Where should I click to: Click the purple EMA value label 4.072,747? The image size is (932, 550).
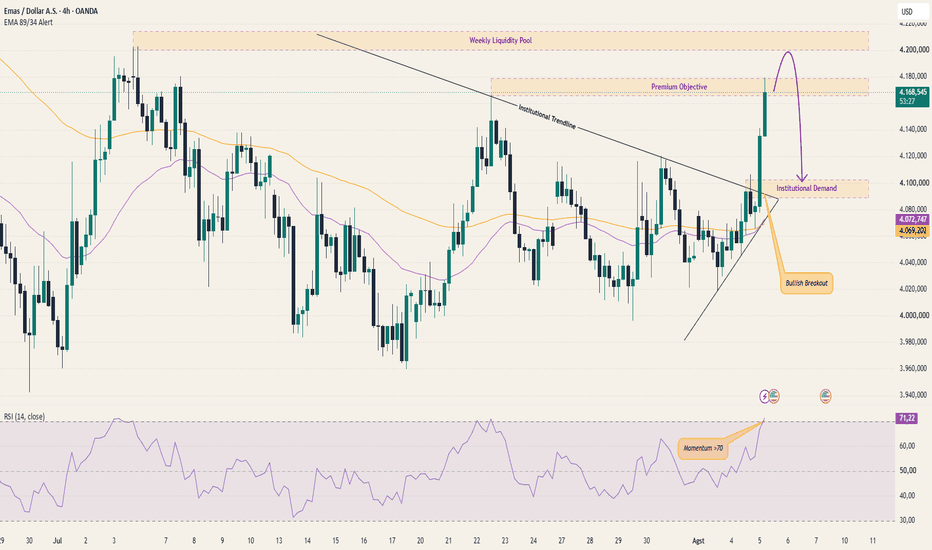pos(912,220)
